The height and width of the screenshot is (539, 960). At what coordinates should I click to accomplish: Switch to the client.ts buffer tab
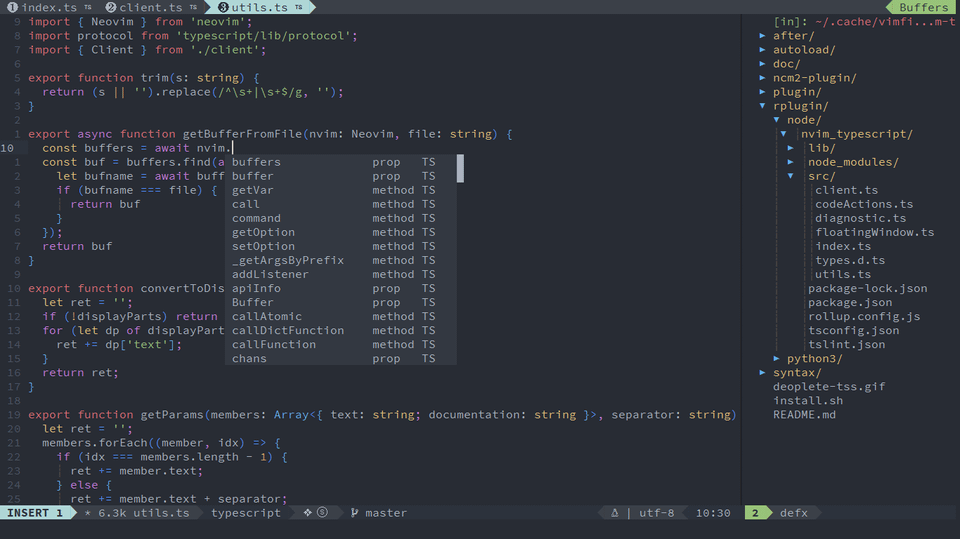tap(151, 7)
